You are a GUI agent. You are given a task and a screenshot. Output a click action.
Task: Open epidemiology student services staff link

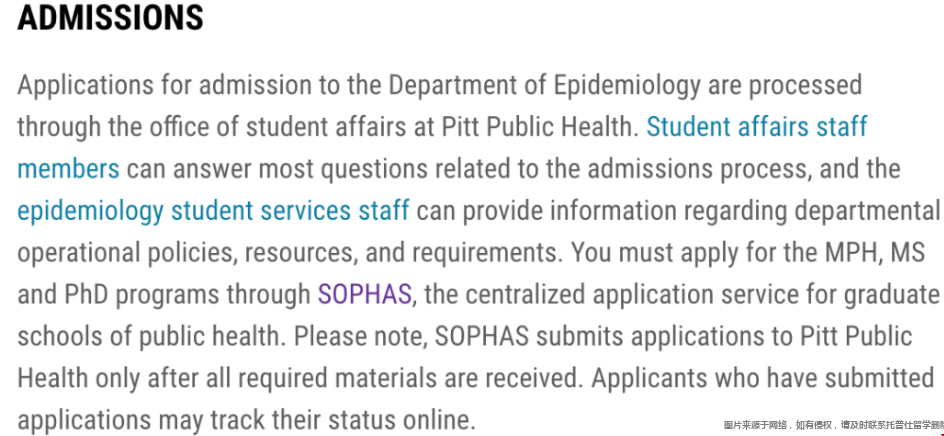tap(213, 212)
